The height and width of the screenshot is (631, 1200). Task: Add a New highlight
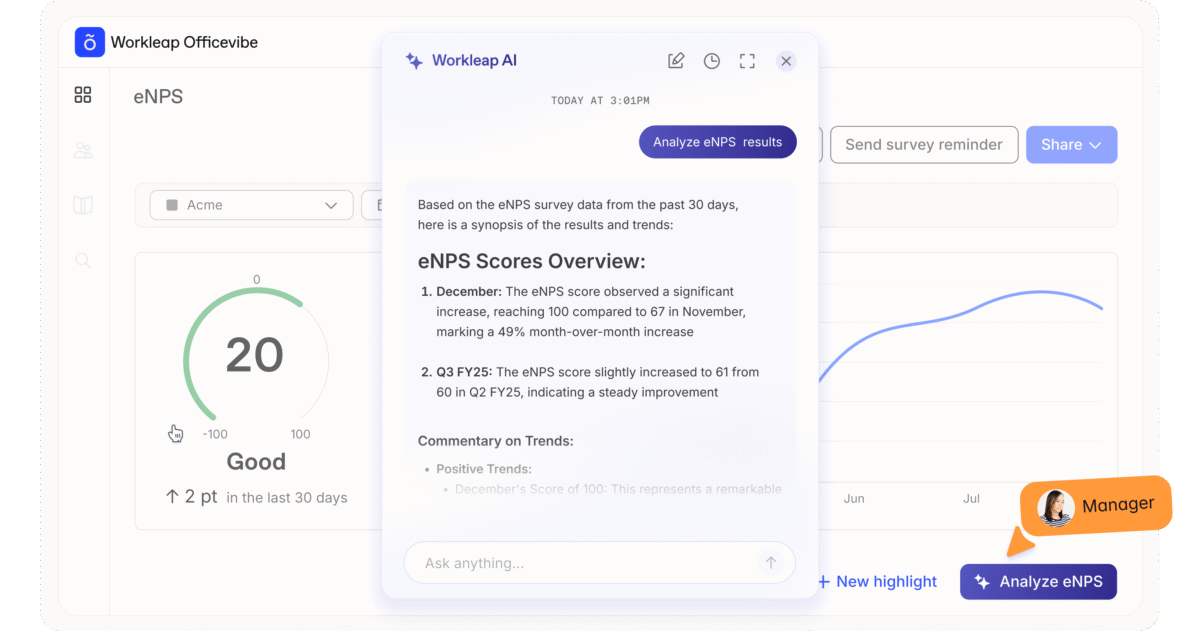pyautogui.click(x=877, y=582)
